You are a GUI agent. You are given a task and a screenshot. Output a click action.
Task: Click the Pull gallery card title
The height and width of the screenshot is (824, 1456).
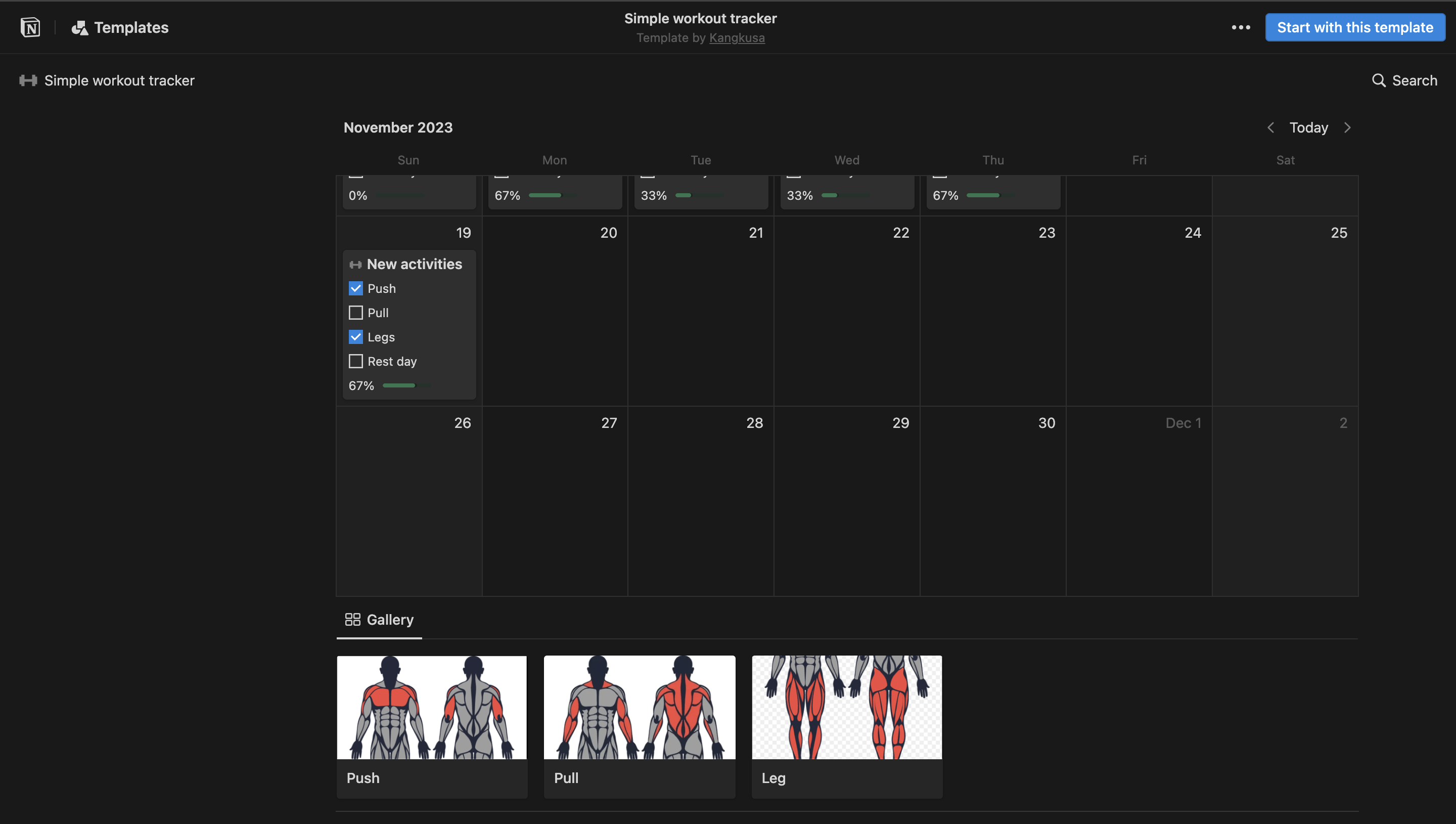[566, 778]
